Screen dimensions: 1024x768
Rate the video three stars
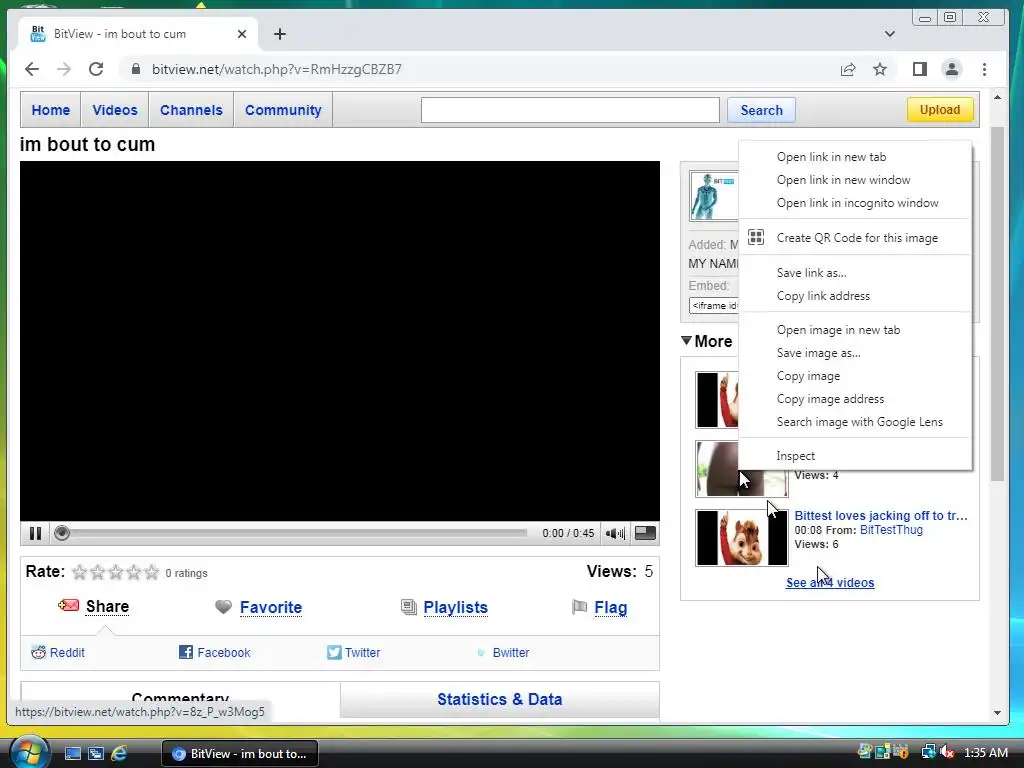tap(116, 573)
